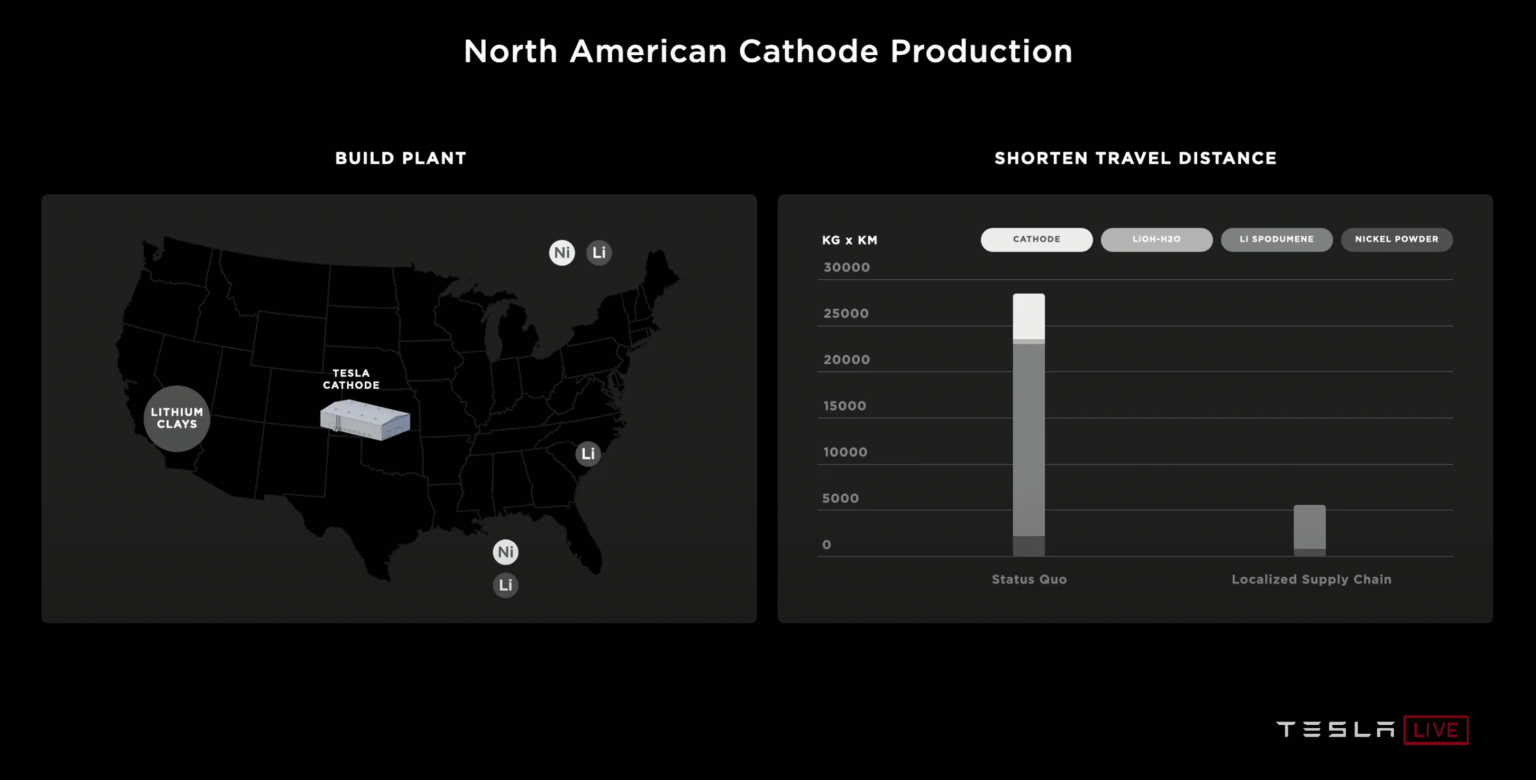Click the dark nickel base of Status Quo bar
Screen dimensions: 1536x780
tap(1029, 546)
